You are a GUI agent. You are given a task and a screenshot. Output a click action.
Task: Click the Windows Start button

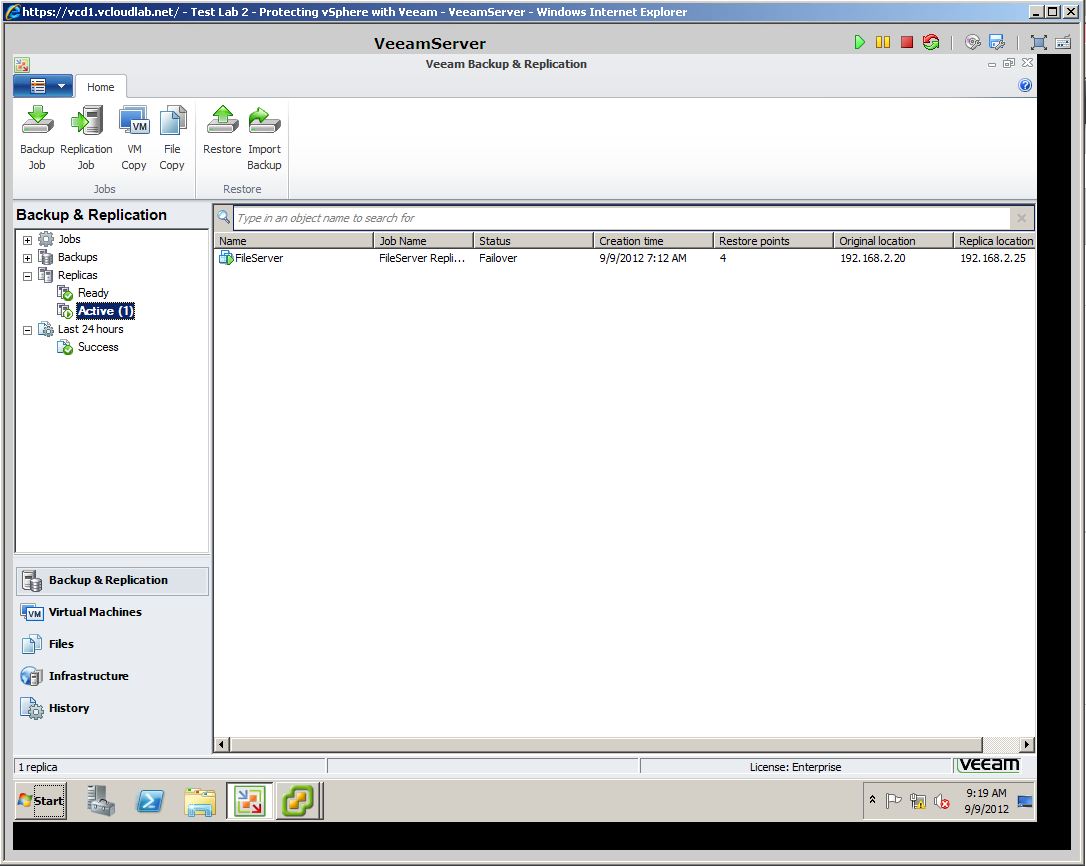click(41, 801)
